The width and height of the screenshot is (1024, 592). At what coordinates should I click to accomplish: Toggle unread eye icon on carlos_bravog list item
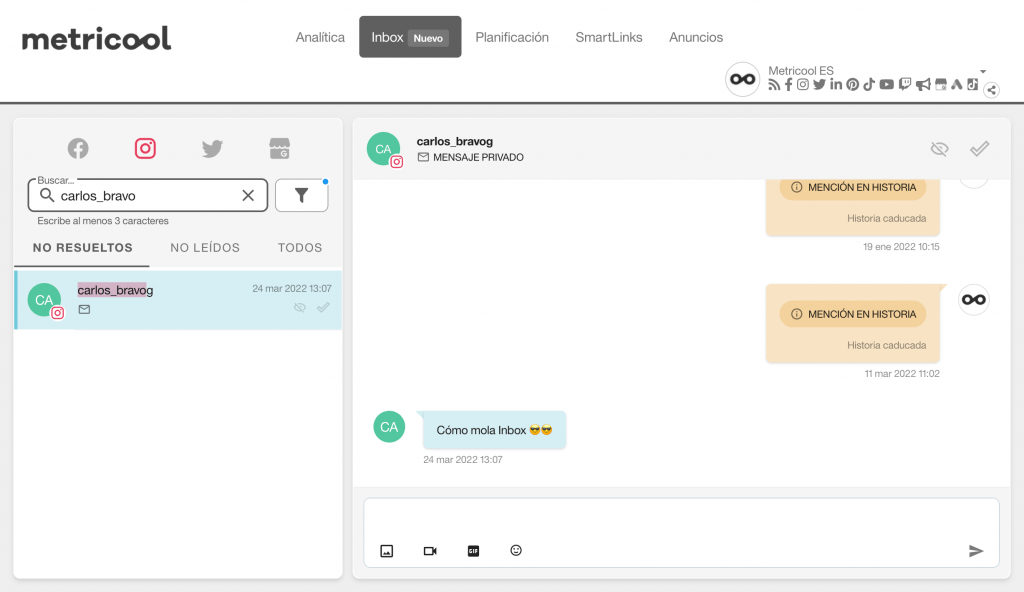300,307
